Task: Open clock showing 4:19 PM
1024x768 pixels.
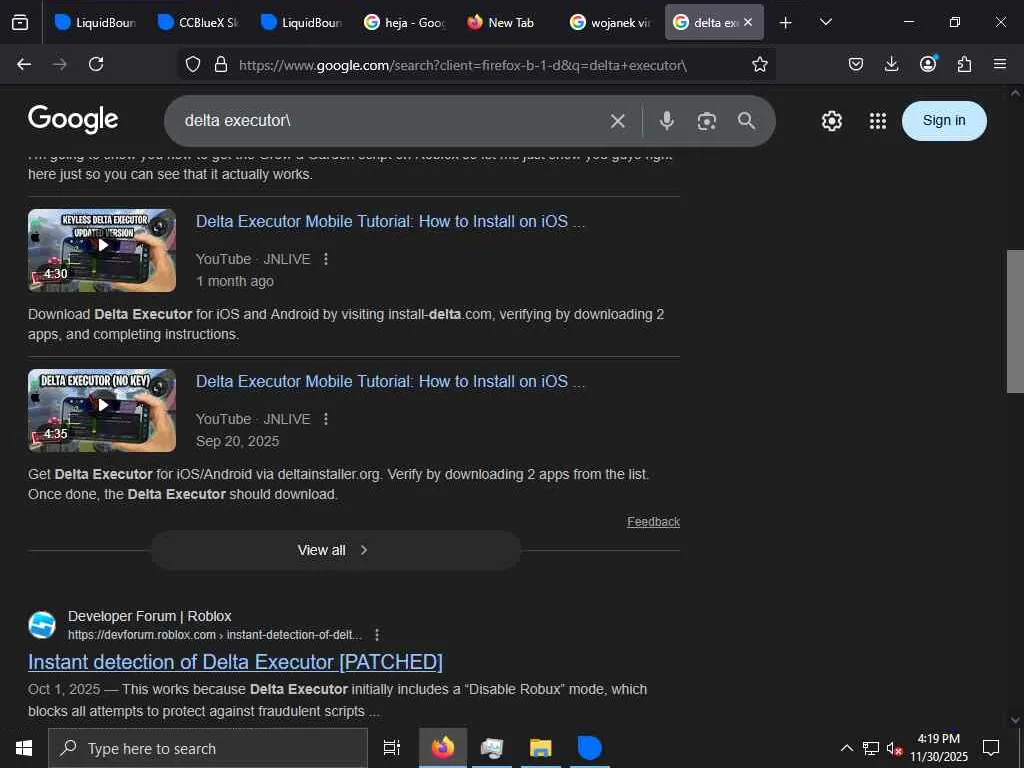Action: pyautogui.click(x=938, y=748)
